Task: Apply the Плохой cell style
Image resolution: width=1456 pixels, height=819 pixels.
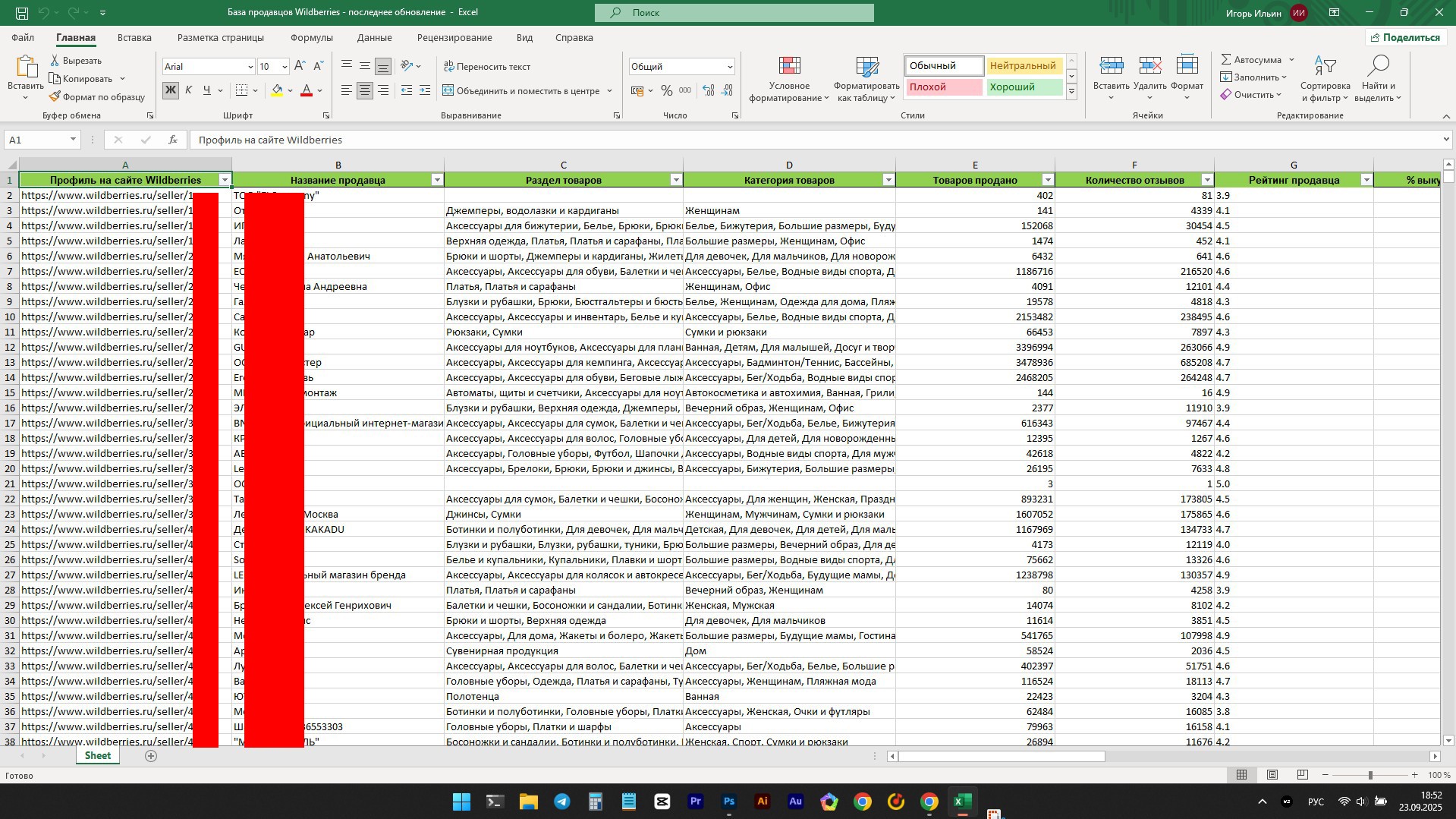Action: click(x=943, y=87)
